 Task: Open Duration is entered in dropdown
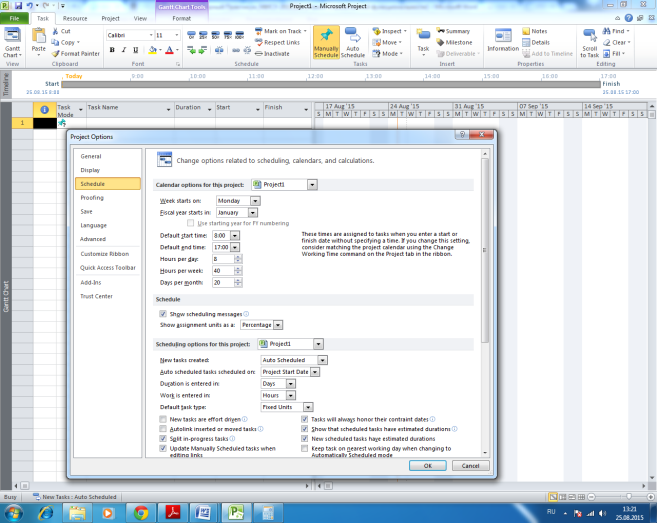(291, 383)
